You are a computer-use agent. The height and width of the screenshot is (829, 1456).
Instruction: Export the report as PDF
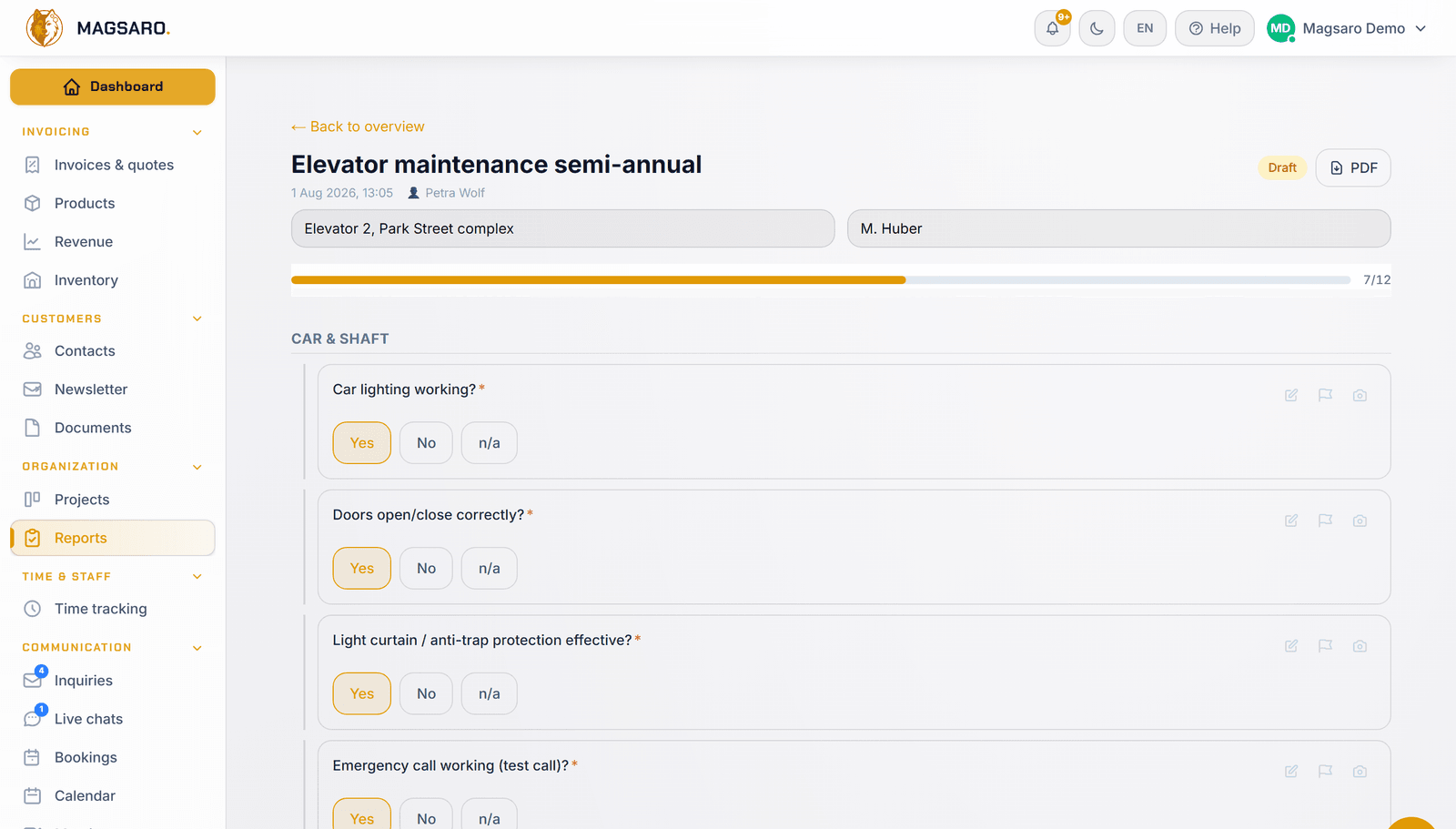coord(1353,167)
